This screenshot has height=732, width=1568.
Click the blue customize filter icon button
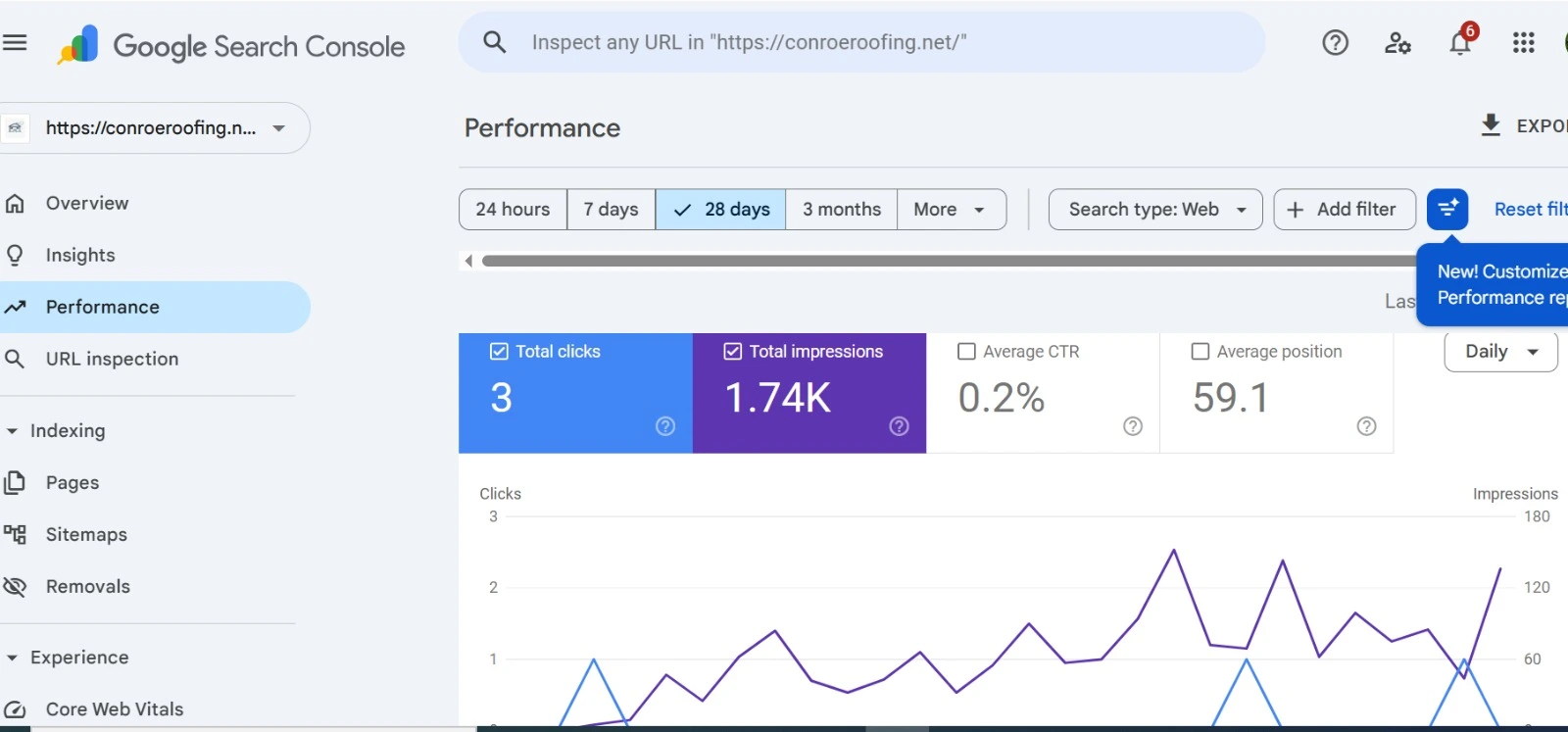point(1447,209)
